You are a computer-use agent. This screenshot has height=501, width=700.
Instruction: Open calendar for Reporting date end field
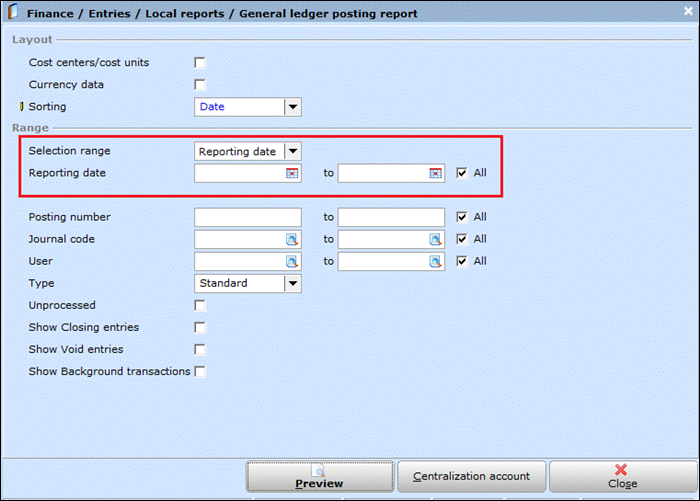click(435, 173)
